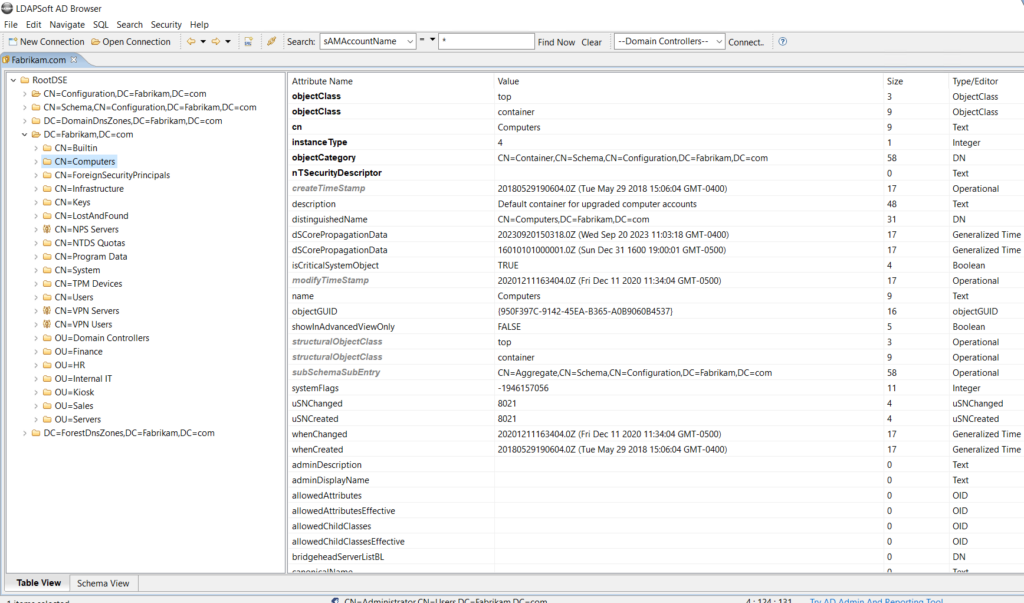Expand the OU=Domain Controllers node
This screenshot has height=603, width=1024.
pos(36,338)
